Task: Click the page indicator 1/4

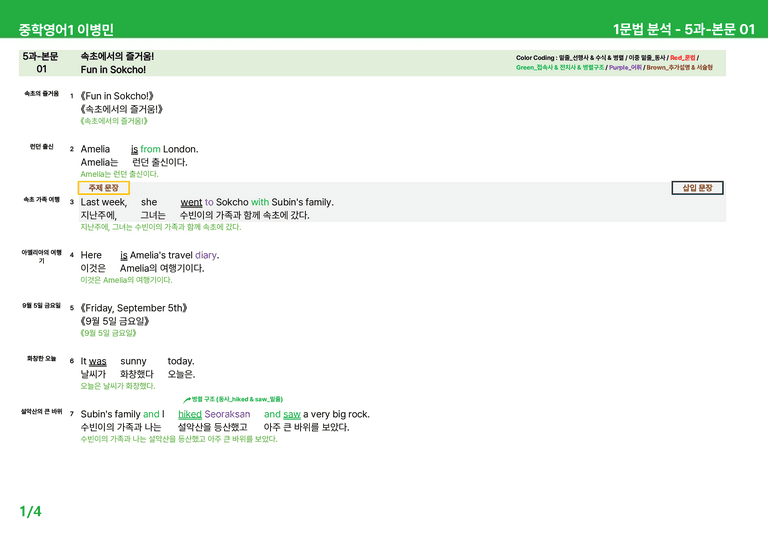Action: pyautogui.click(x=30, y=511)
